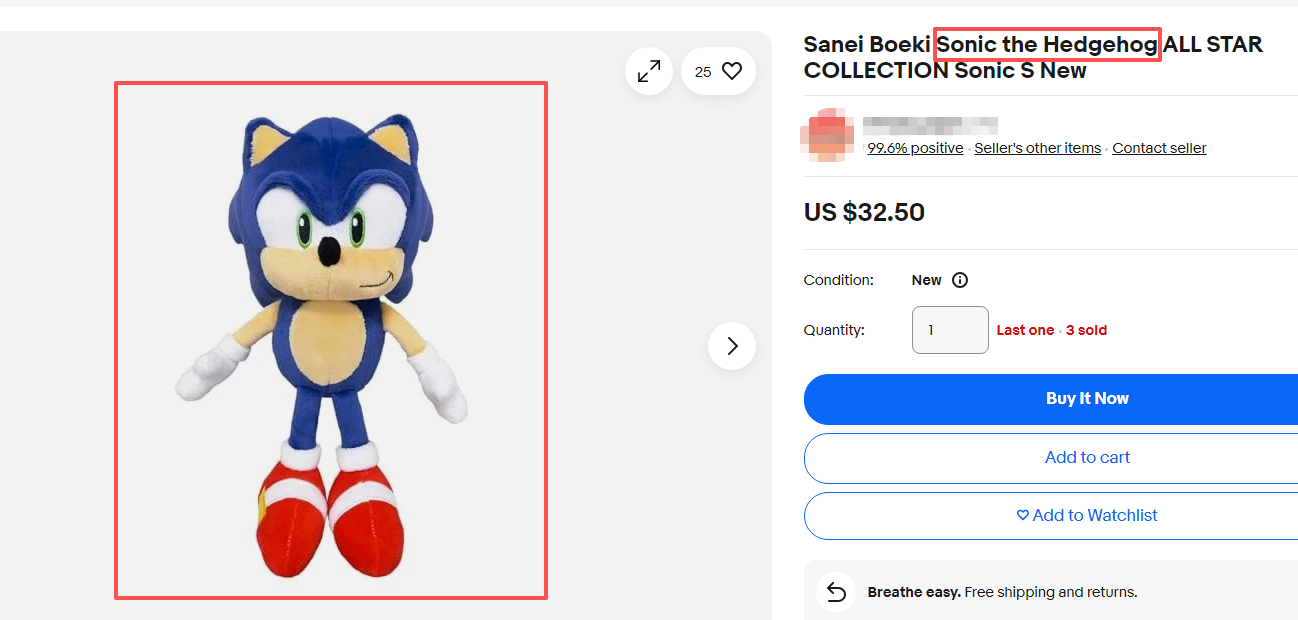Click the Contact seller link
The width and height of the screenshot is (1298, 620).
pos(1159,148)
